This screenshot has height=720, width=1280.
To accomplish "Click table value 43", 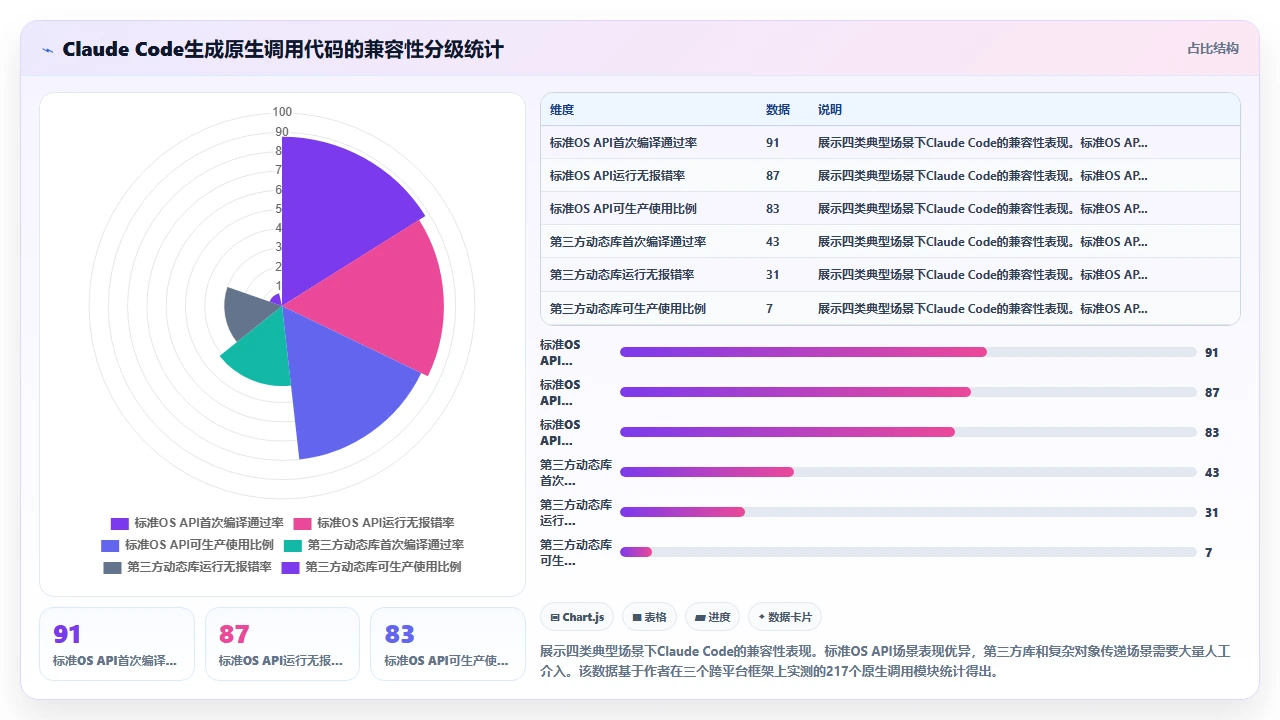I will click(773, 242).
